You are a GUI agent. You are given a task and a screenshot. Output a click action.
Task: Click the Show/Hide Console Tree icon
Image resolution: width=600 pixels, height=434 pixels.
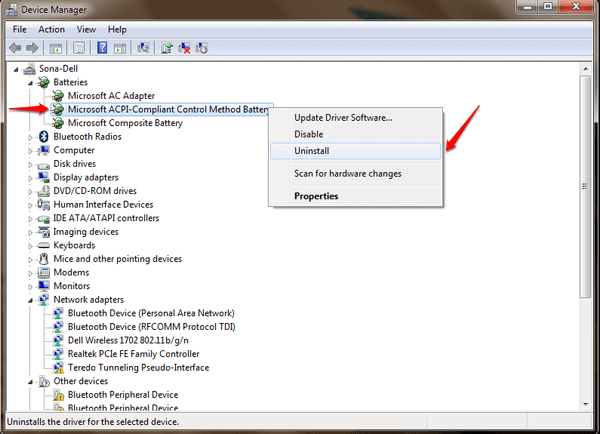(x=56, y=48)
